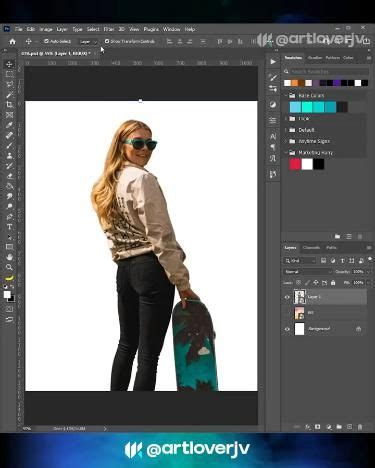Open the Opacity 100% dropdown arrow

click(x=368, y=272)
